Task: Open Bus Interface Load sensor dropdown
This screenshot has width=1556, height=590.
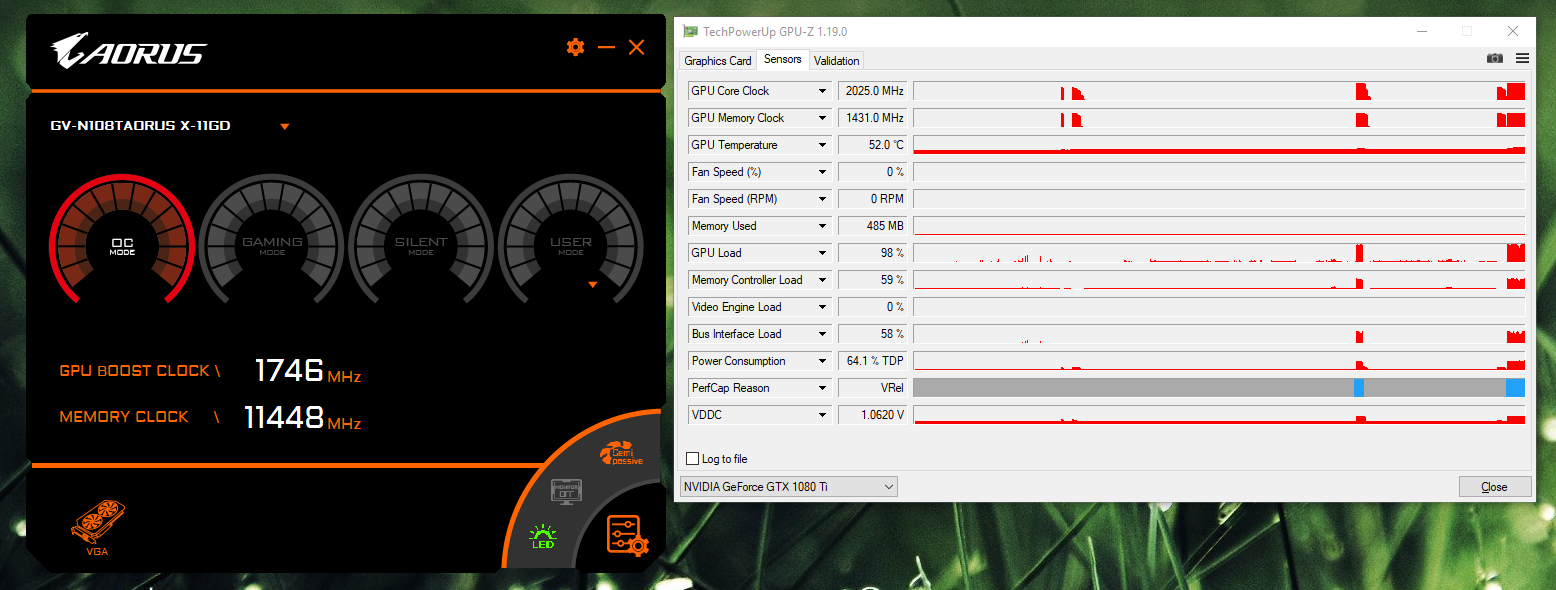Action: (822, 334)
